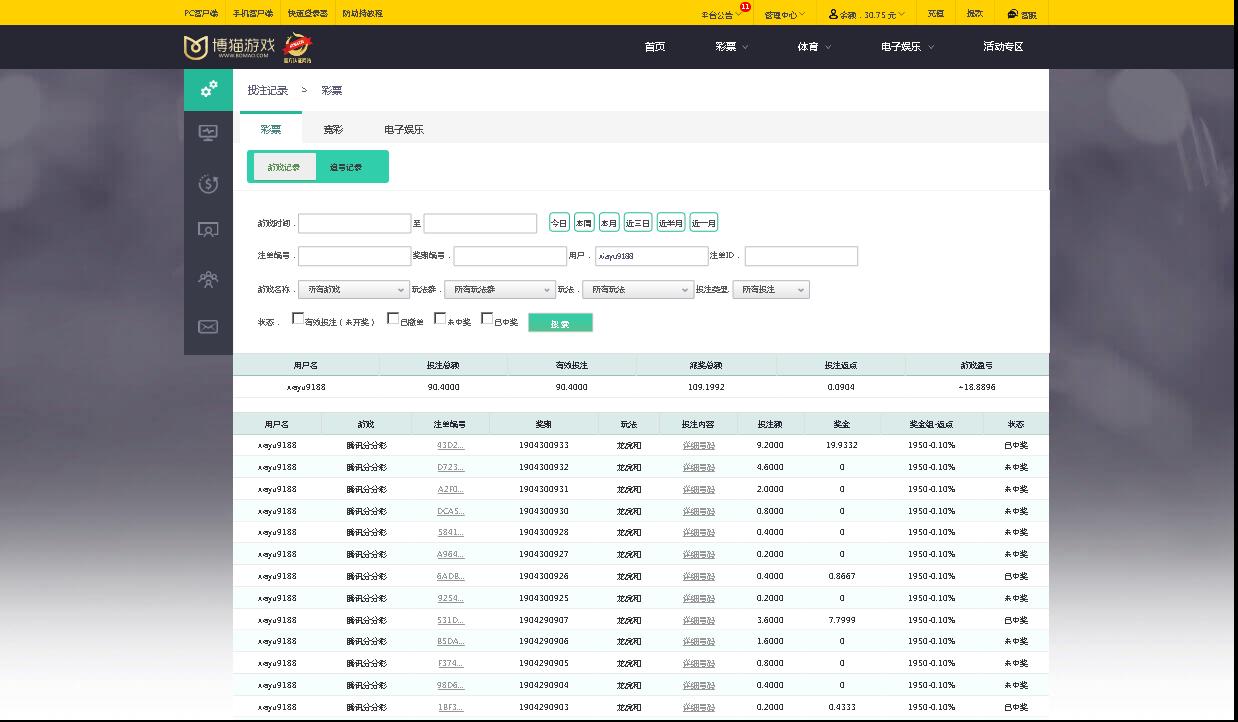1238x722 pixels.
Task: Open the 所有玩法 dropdown
Action: pos(637,289)
